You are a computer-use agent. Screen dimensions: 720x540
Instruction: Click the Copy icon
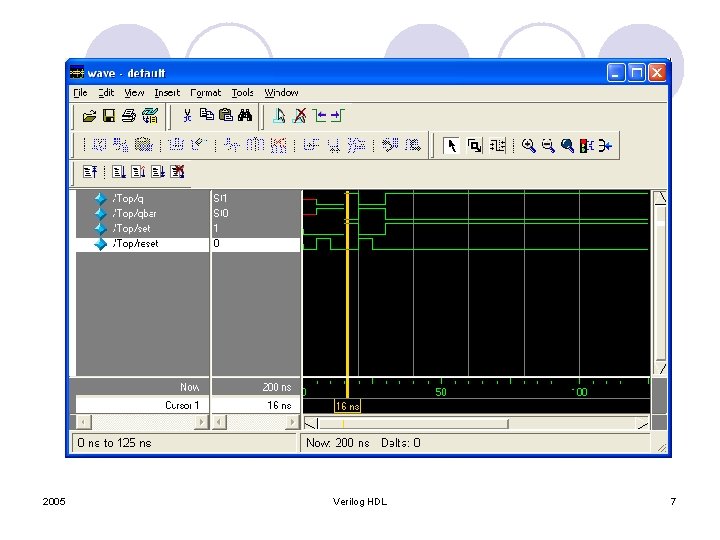tap(207, 114)
